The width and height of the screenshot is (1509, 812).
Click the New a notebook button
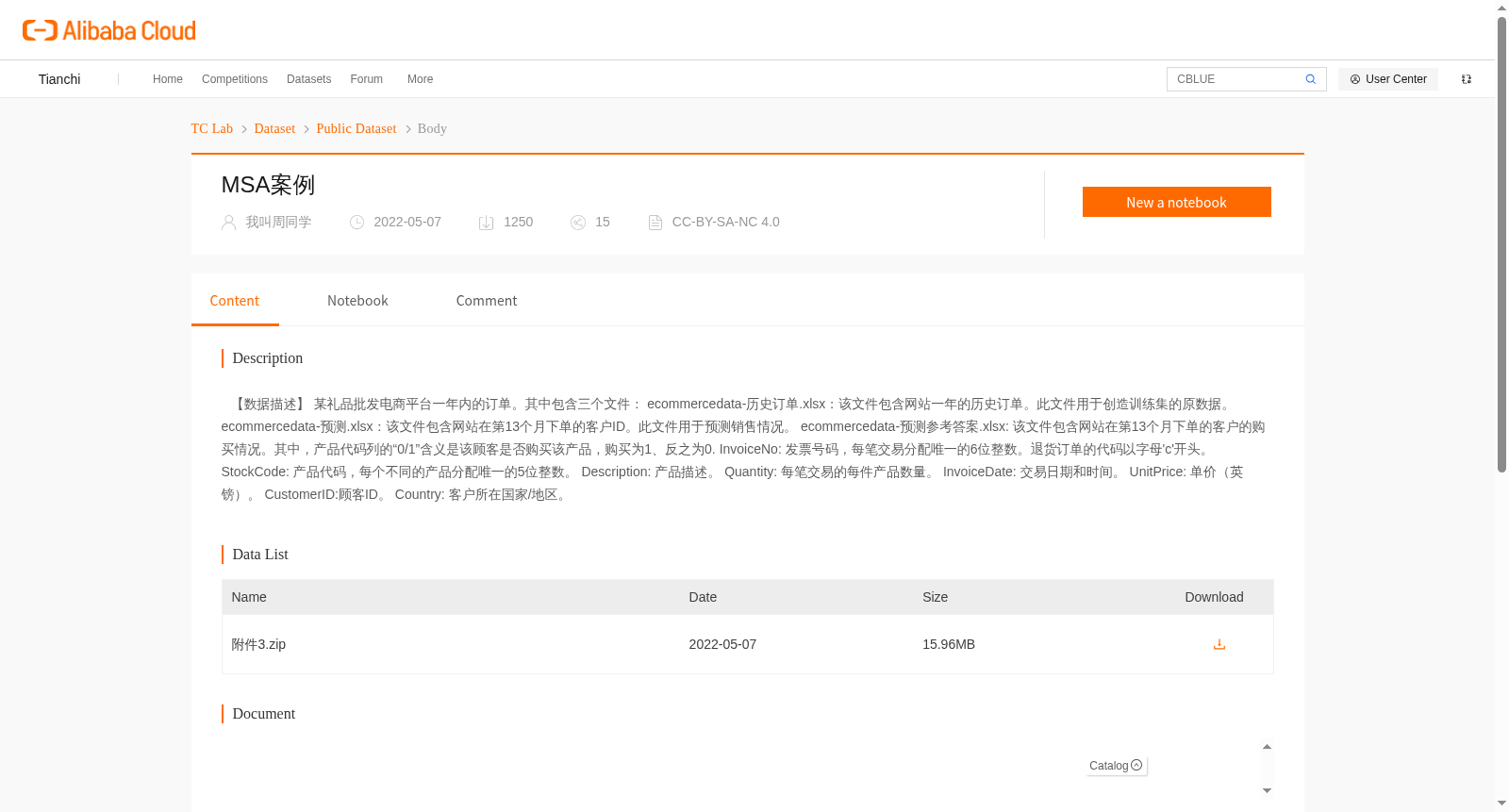[1176, 202]
